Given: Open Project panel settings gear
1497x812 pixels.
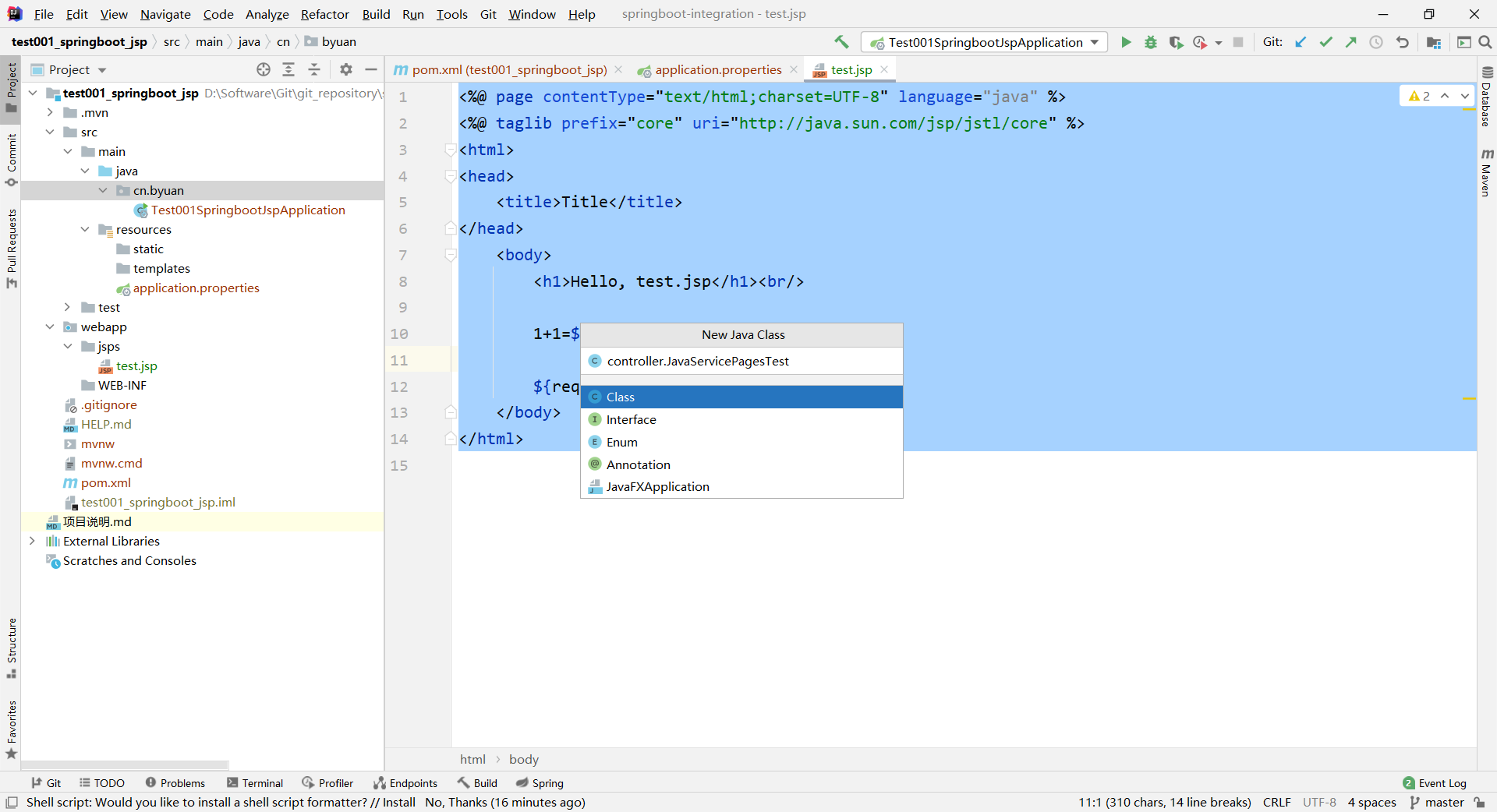Looking at the screenshot, I should tap(346, 69).
